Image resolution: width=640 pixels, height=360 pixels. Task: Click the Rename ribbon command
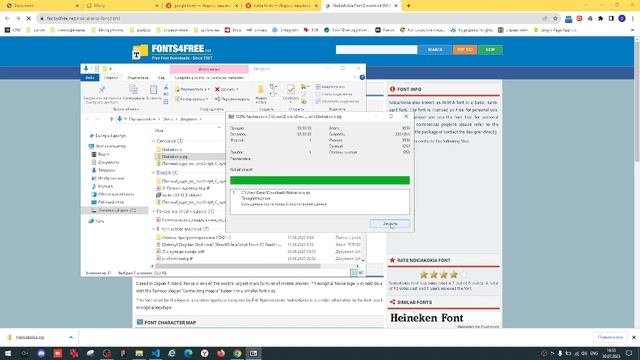[232, 99]
